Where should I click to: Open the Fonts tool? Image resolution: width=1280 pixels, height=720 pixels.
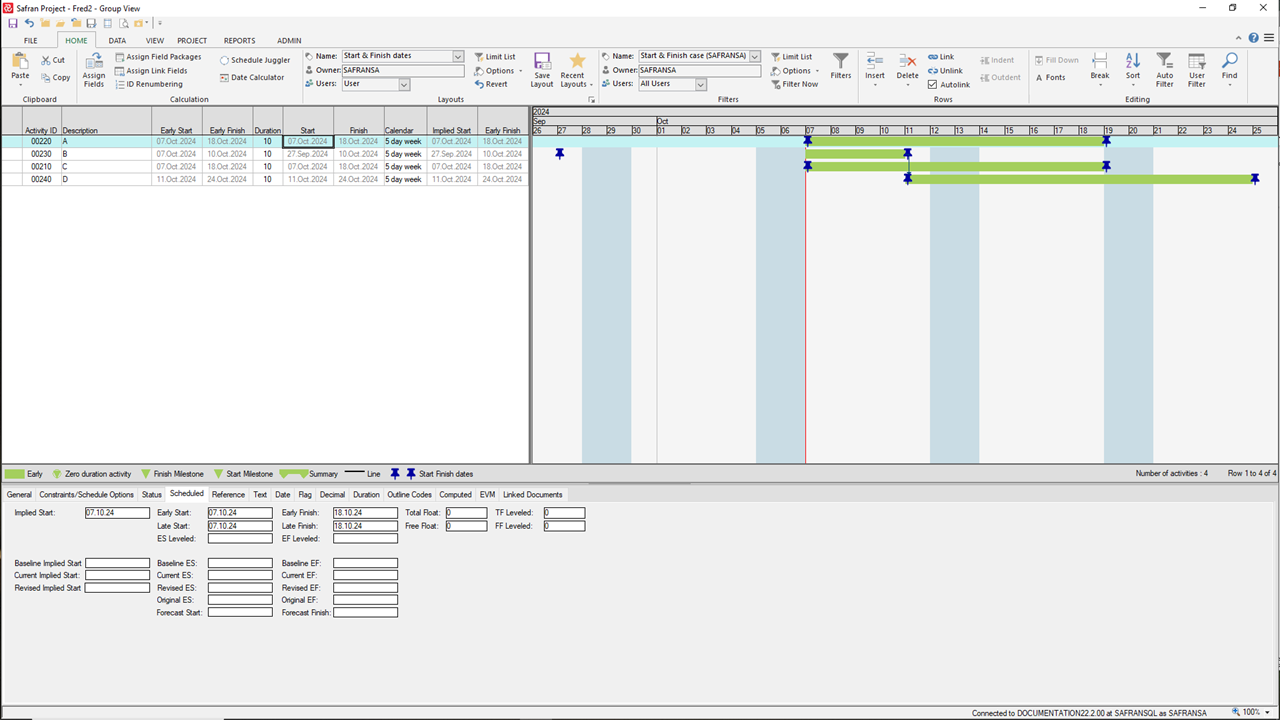pos(1050,77)
